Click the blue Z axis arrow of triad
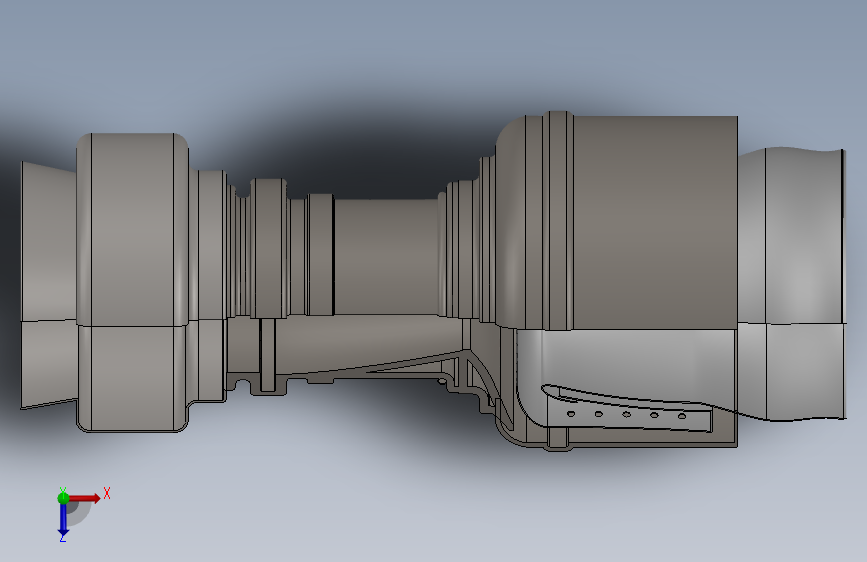The image size is (867, 562). pos(63,520)
